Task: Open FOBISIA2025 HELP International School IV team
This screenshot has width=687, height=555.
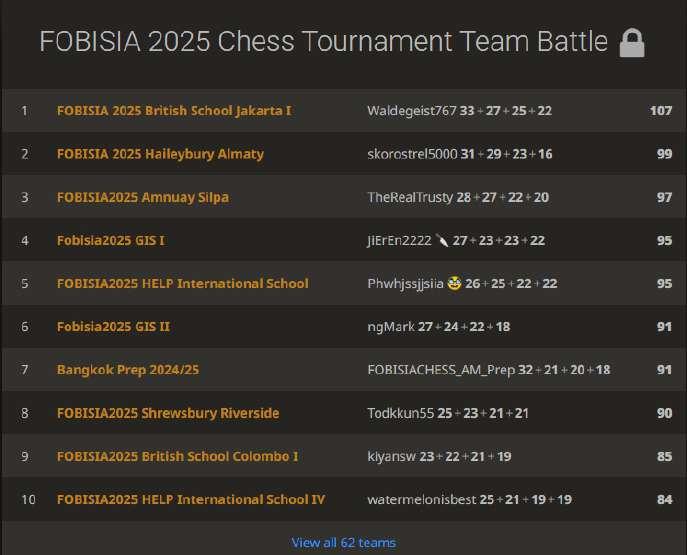Action: coord(191,499)
